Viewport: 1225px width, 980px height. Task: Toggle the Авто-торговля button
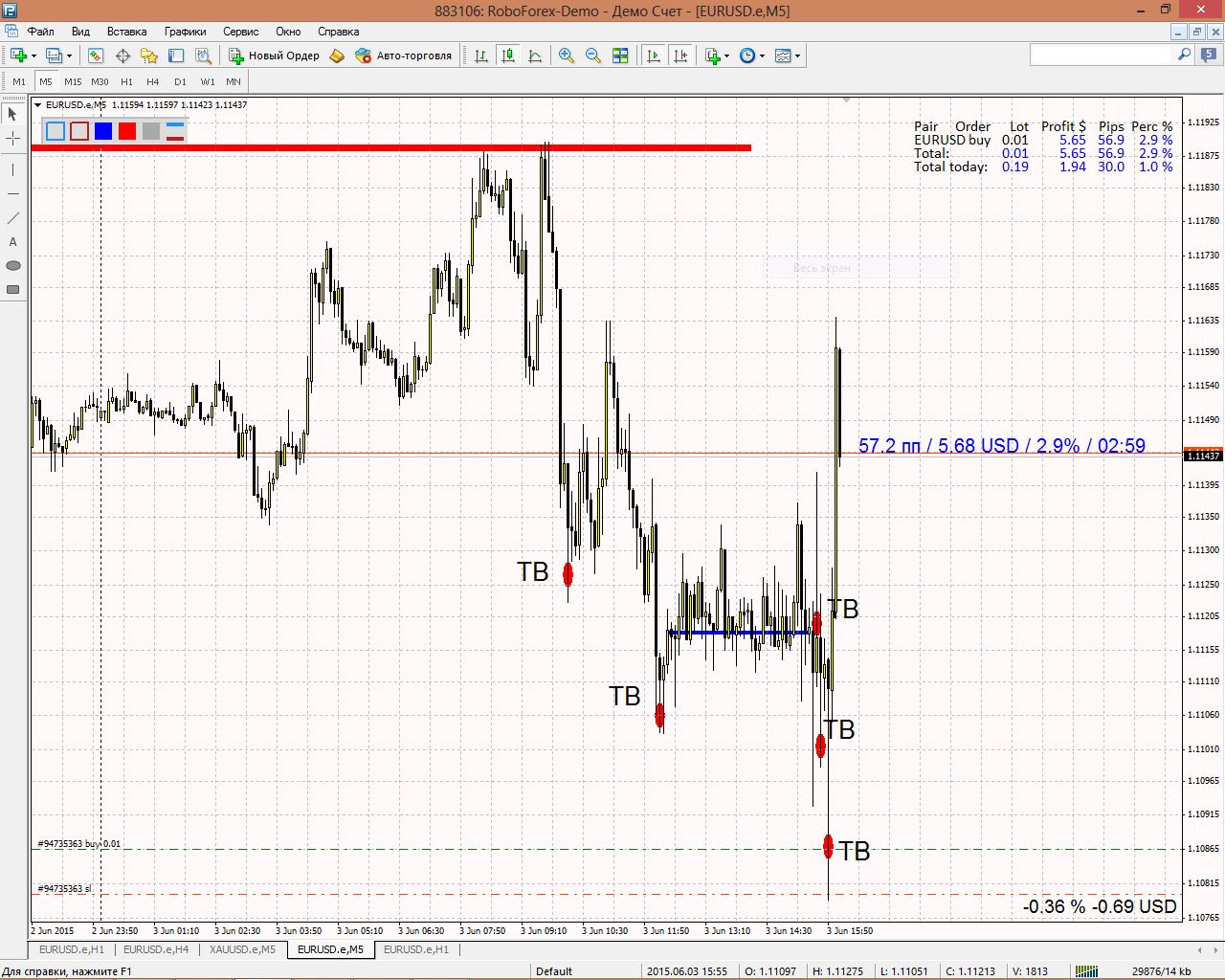[x=403, y=56]
